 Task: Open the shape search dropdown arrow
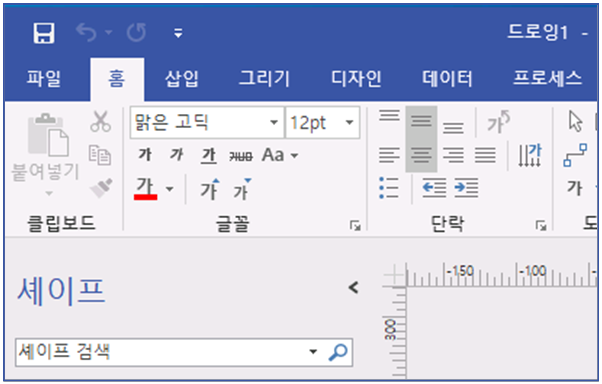click(313, 351)
